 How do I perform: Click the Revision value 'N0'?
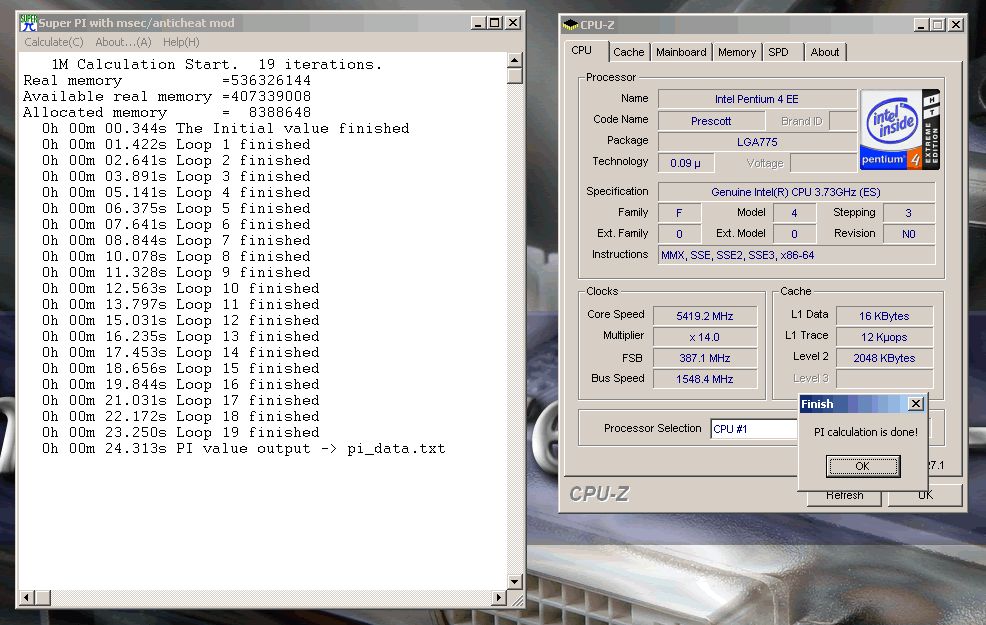coord(909,234)
